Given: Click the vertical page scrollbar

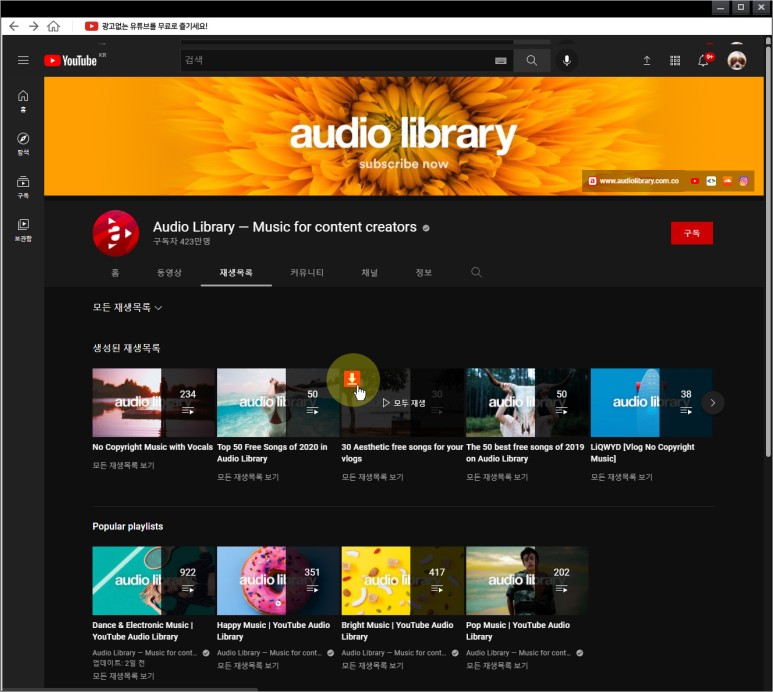Looking at the screenshot, I should 768,251.
